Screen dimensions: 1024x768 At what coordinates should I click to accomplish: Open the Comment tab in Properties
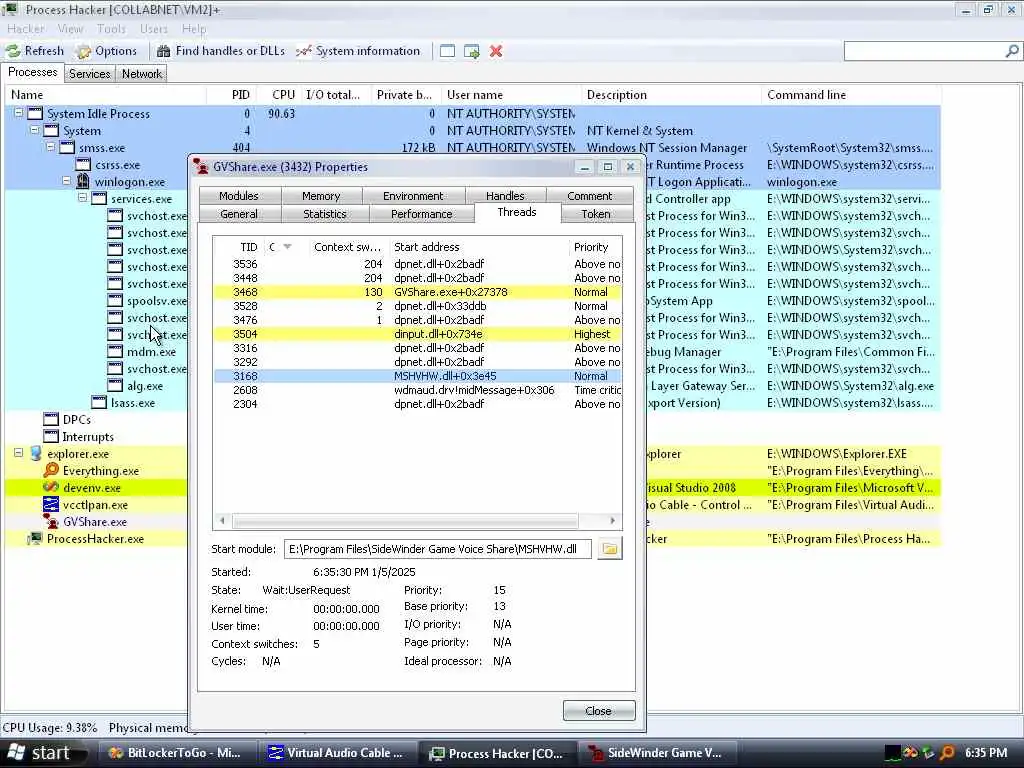pyautogui.click(x=590, y=196)
